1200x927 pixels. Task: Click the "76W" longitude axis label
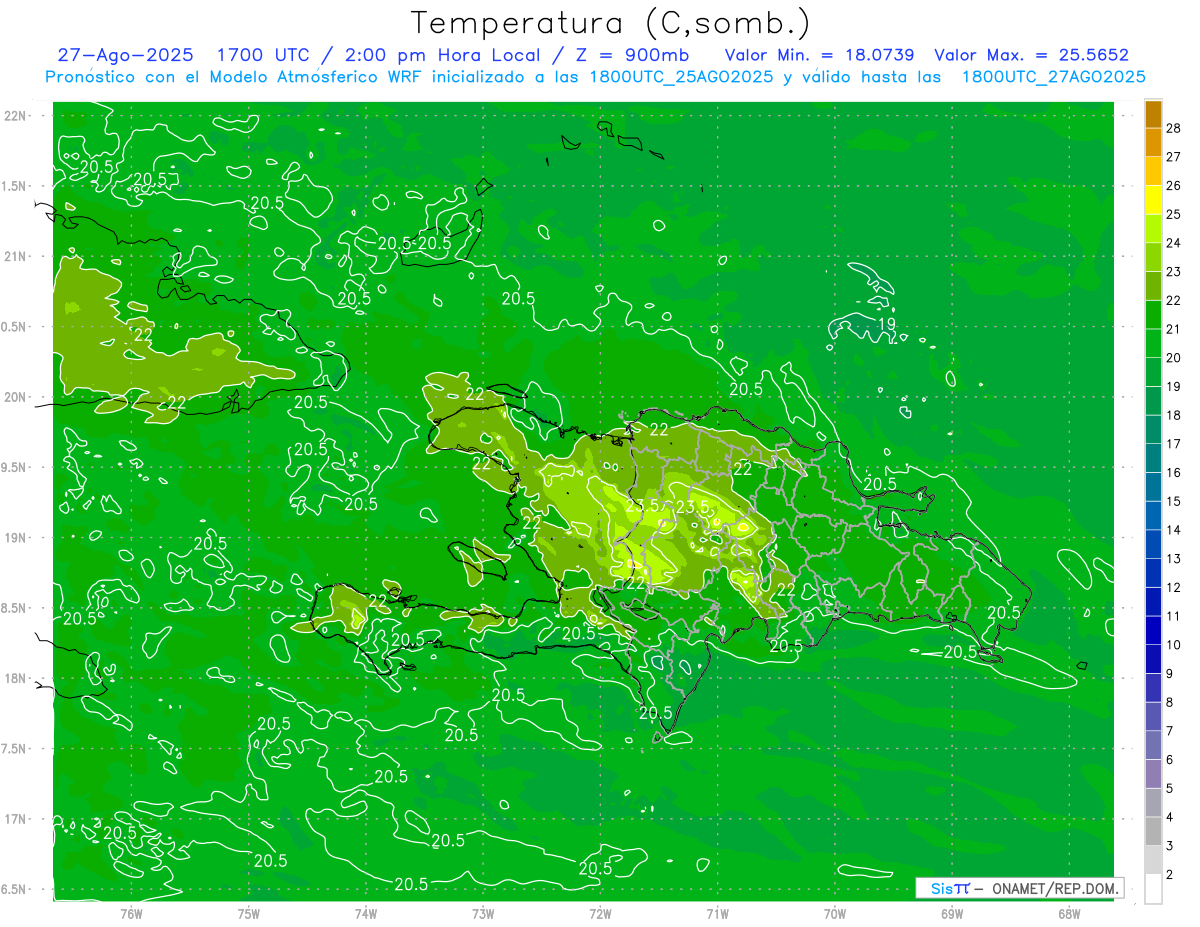point(132,913)
